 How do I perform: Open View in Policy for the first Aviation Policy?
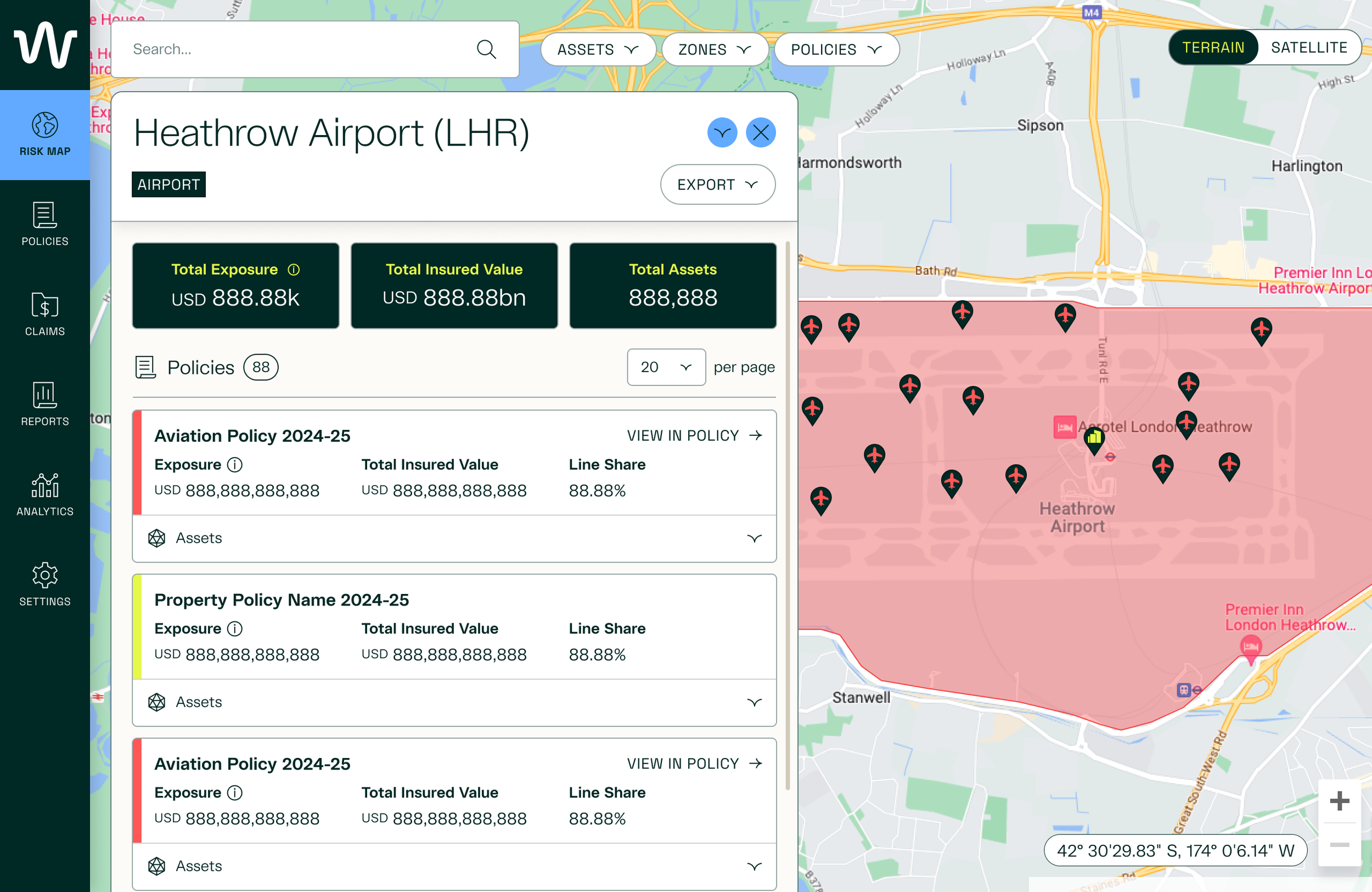[x=695, y=435]
